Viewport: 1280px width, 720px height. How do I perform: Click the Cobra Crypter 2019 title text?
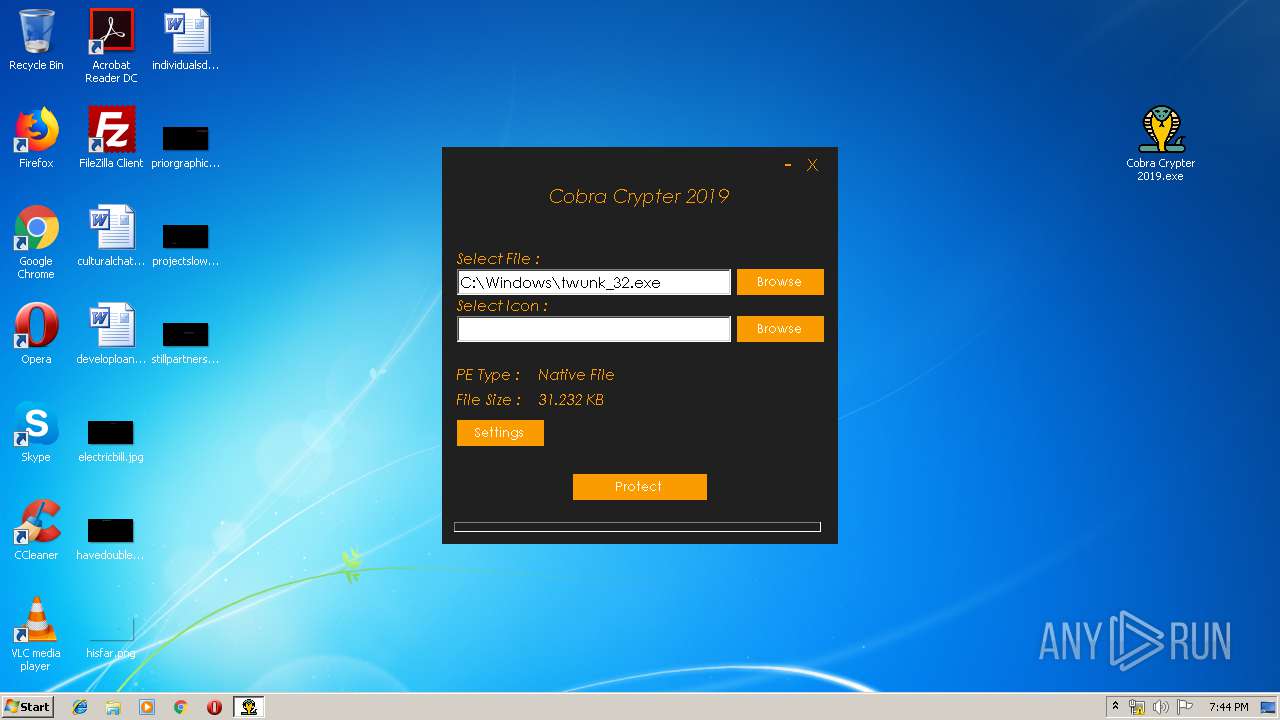pyautogui.click(x=639, y=196)
